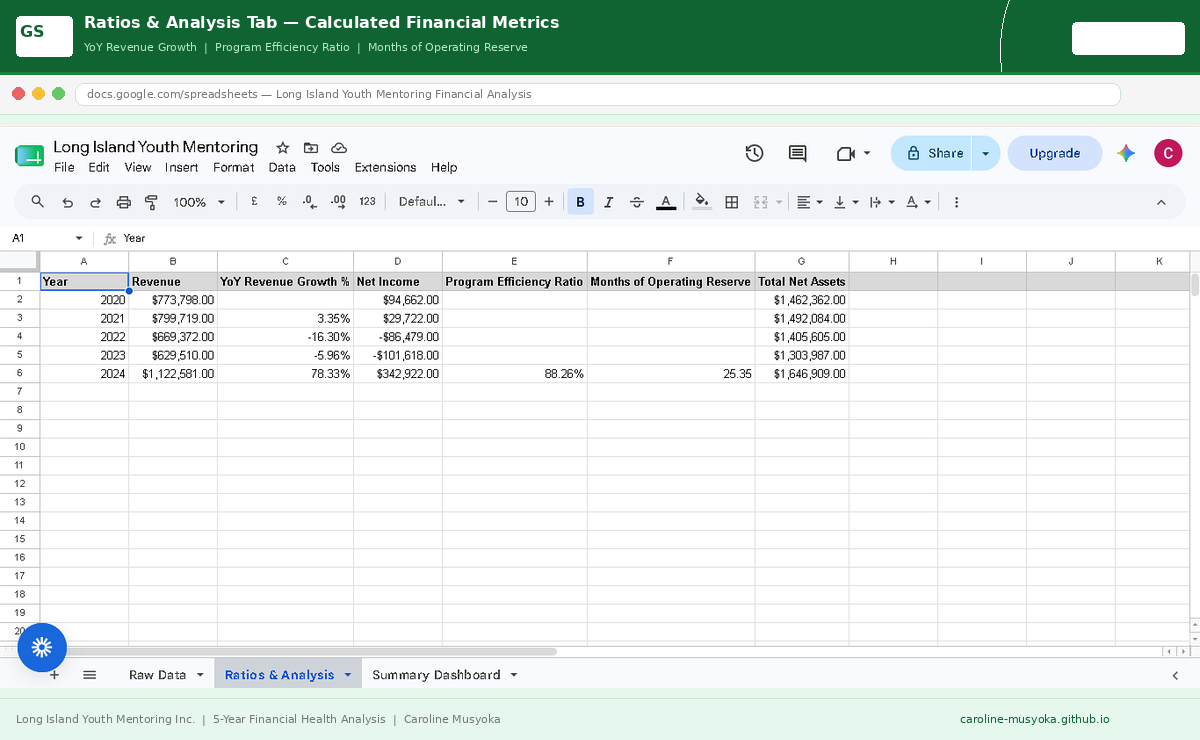
Task: Open the fill color picker
Action: pyautogui.click(x=702, y=201)
